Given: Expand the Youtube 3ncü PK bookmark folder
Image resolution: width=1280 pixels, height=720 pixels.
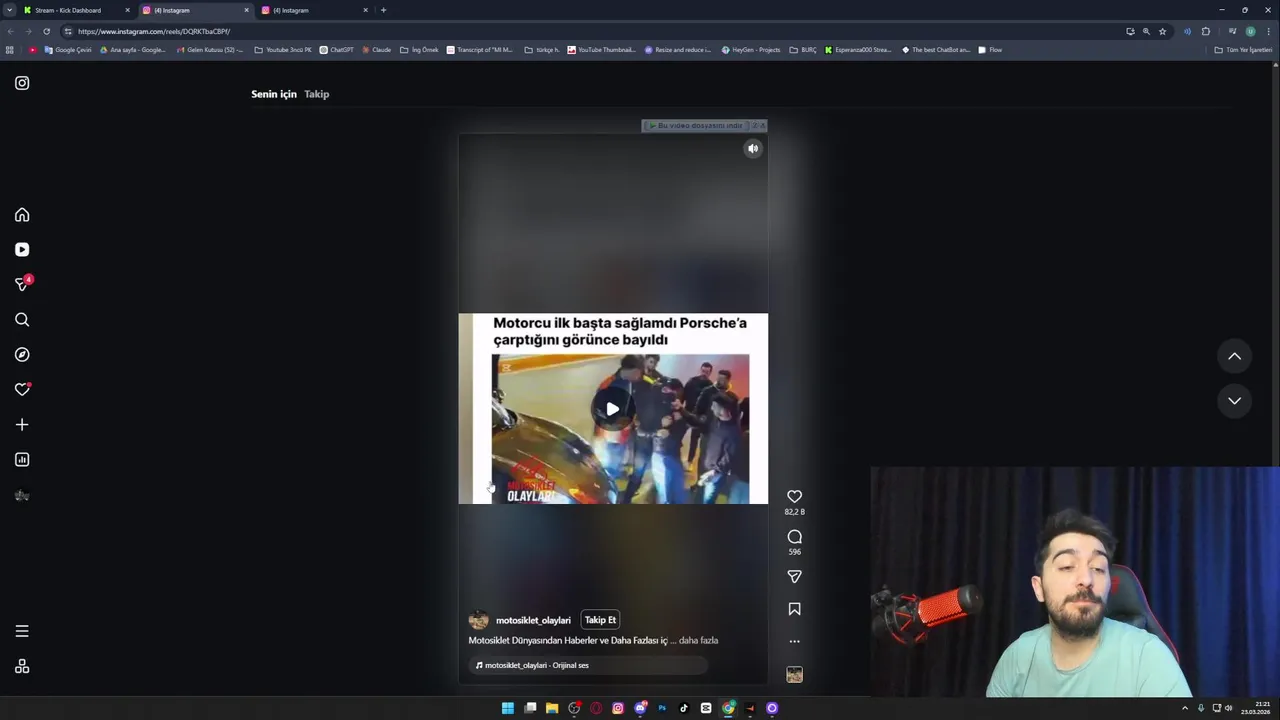Looking at the screenshot, I should point(283,50).
